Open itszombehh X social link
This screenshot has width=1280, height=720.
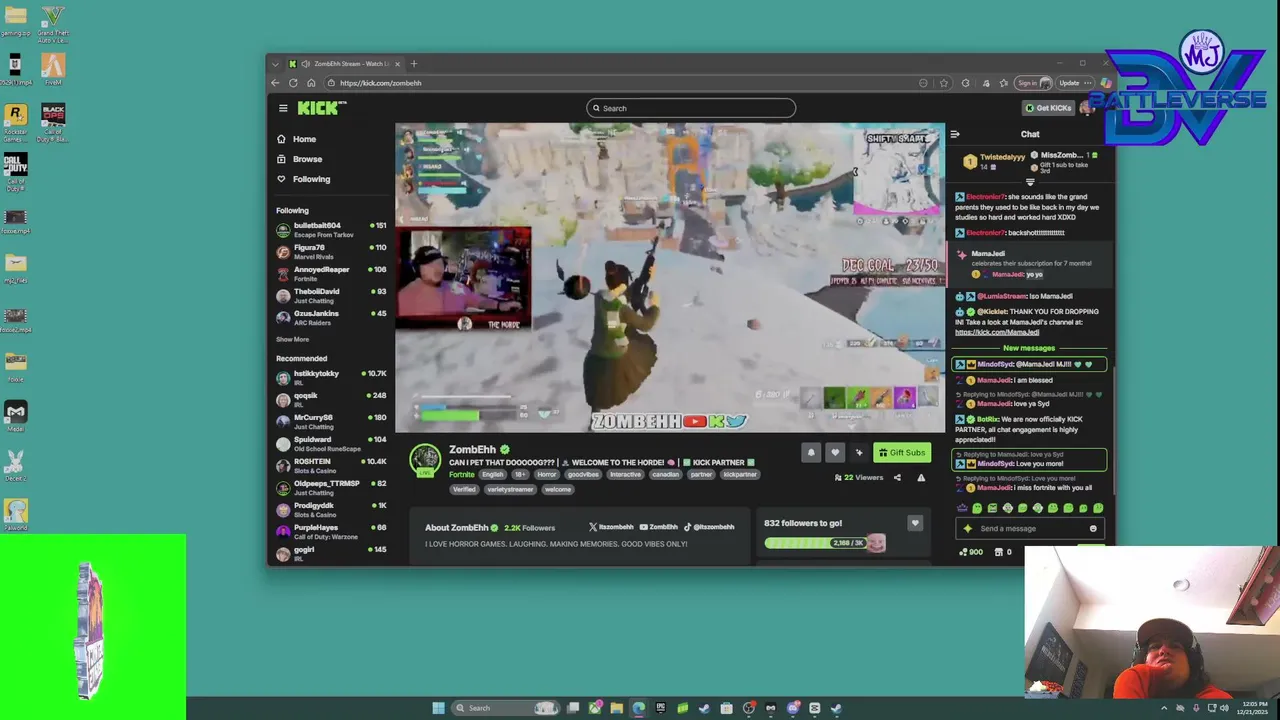point(611,527)
